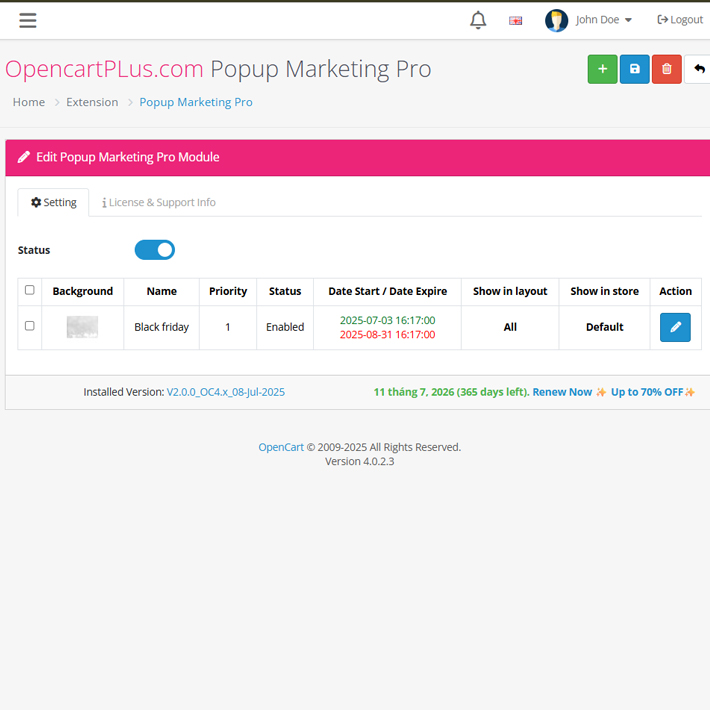Click the Priority column header
Image resolution: width=710 pixels, height=710 pixels.
(x=228, y=291)
